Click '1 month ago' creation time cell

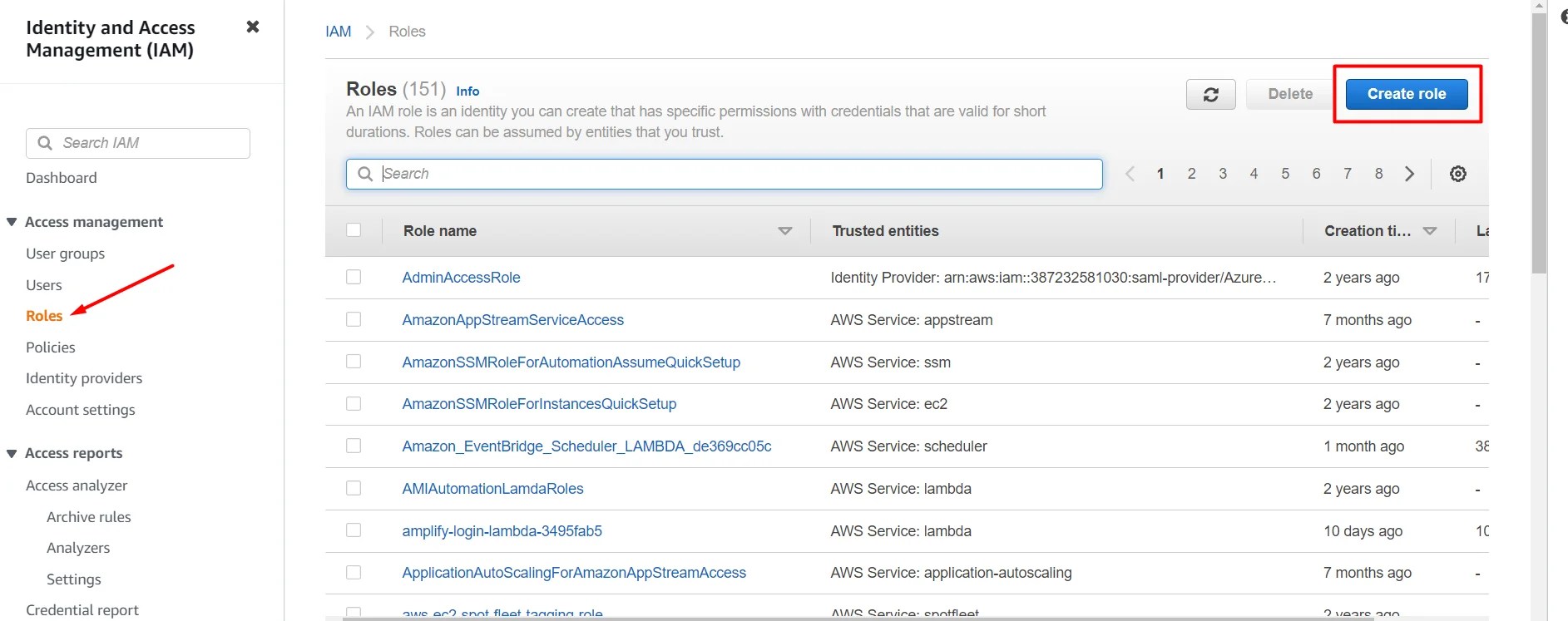(x=1363, y=446)
